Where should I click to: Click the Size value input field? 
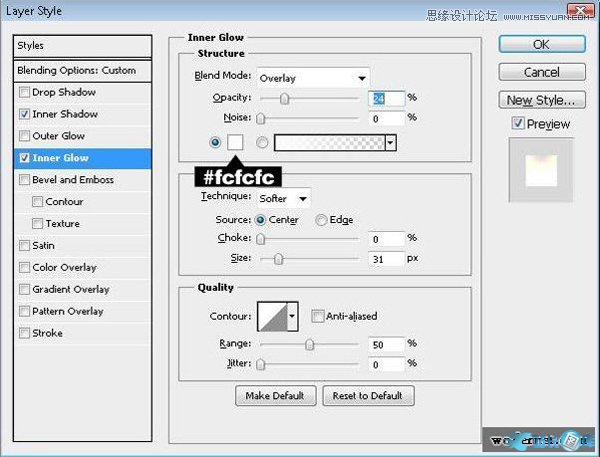383,259
